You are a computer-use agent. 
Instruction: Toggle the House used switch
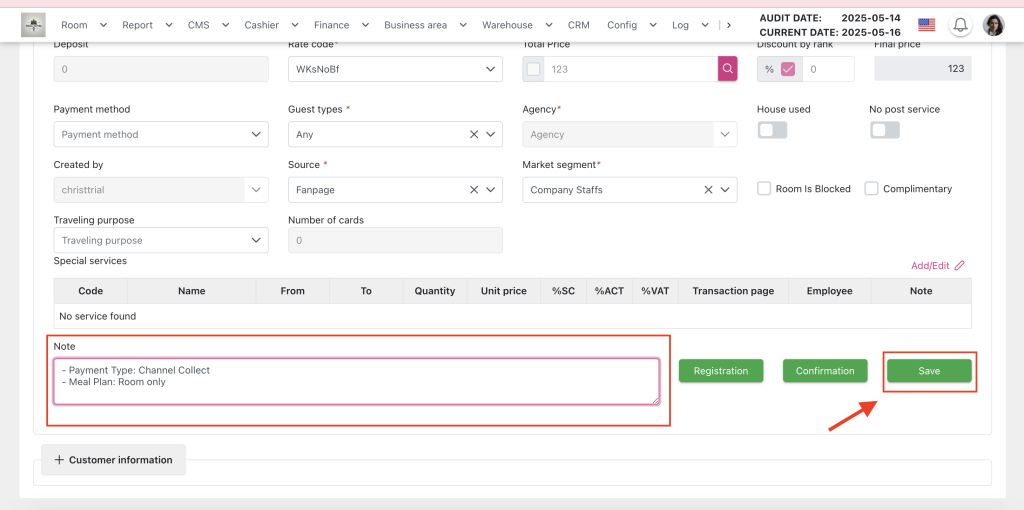[772, 130]
